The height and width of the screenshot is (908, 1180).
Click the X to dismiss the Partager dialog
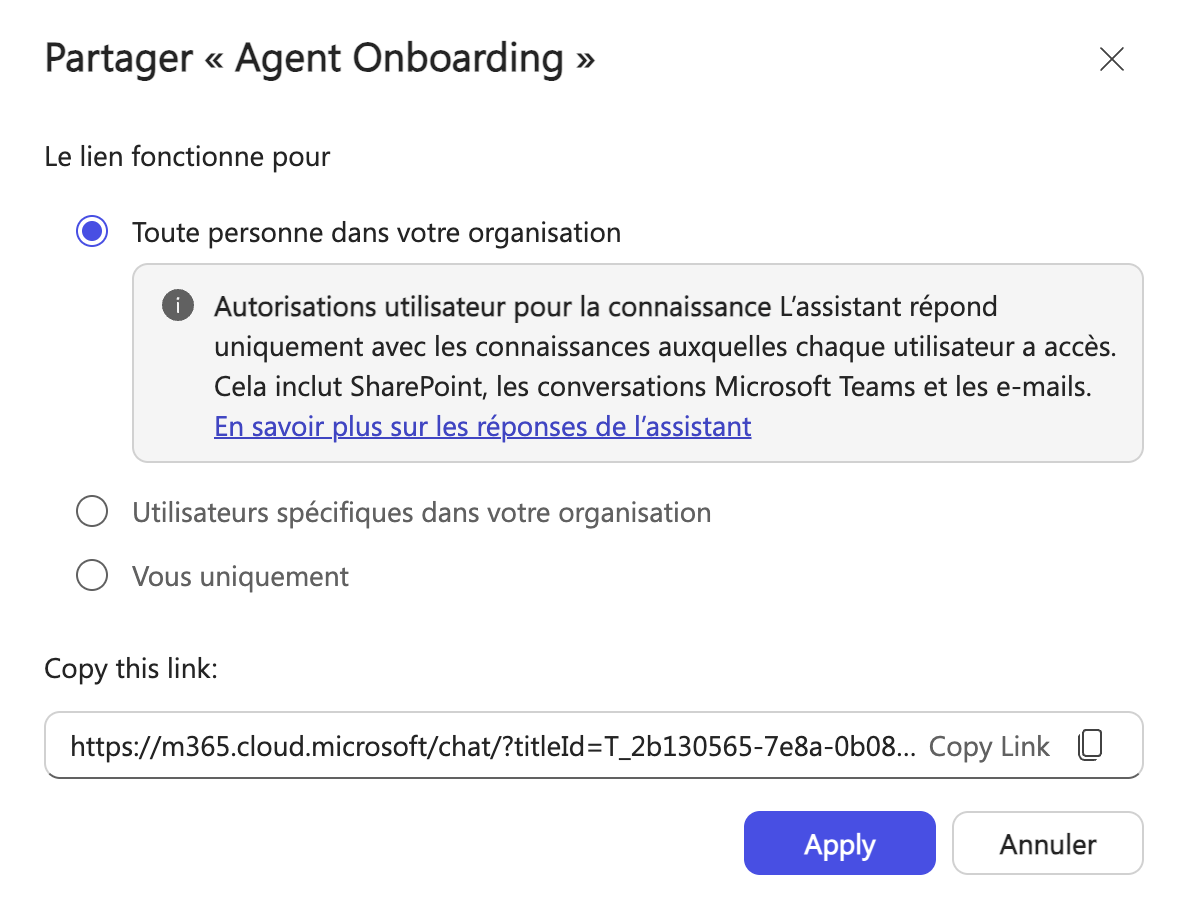[1111, 59]
